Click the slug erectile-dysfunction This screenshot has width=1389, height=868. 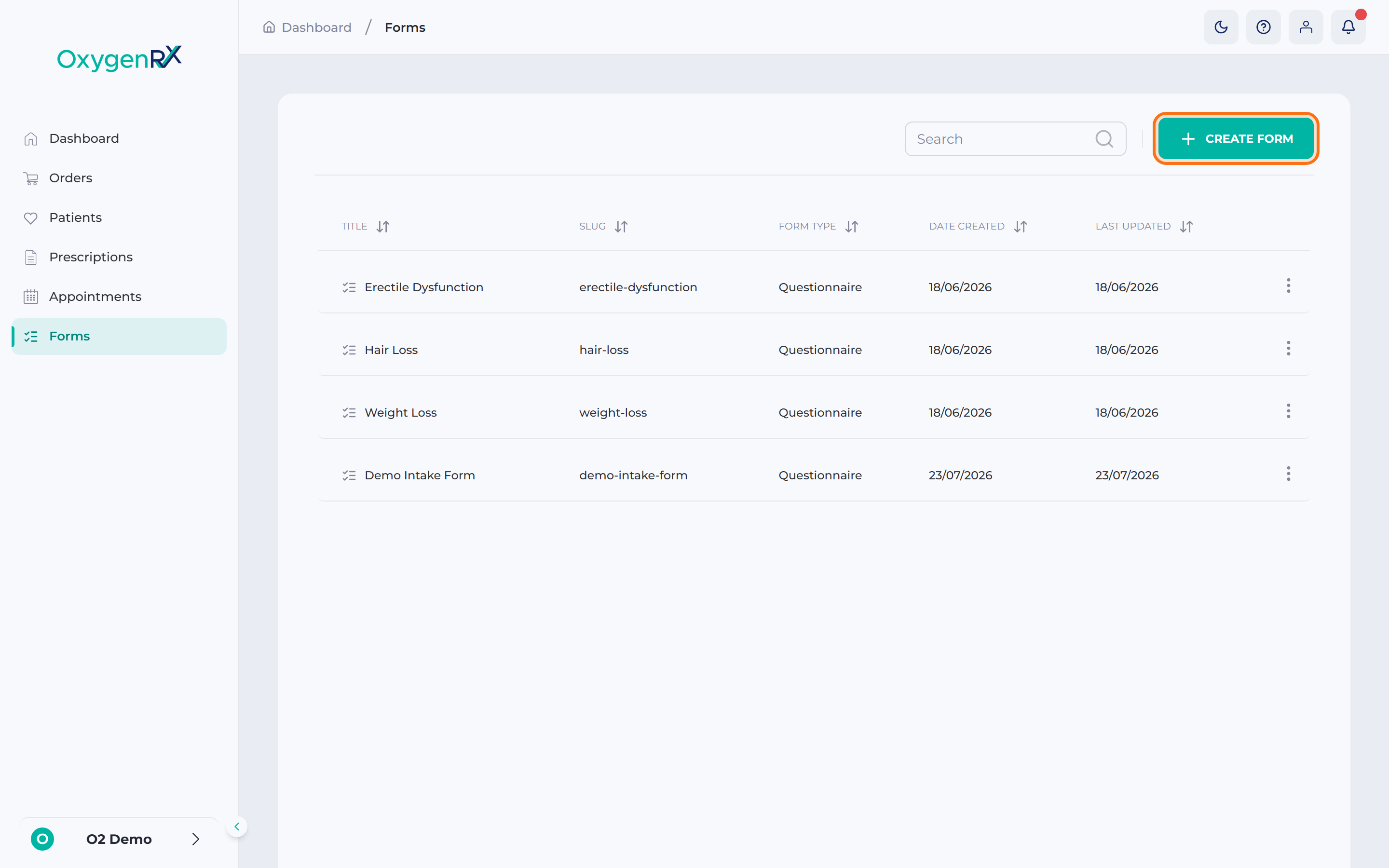(638, 287)
